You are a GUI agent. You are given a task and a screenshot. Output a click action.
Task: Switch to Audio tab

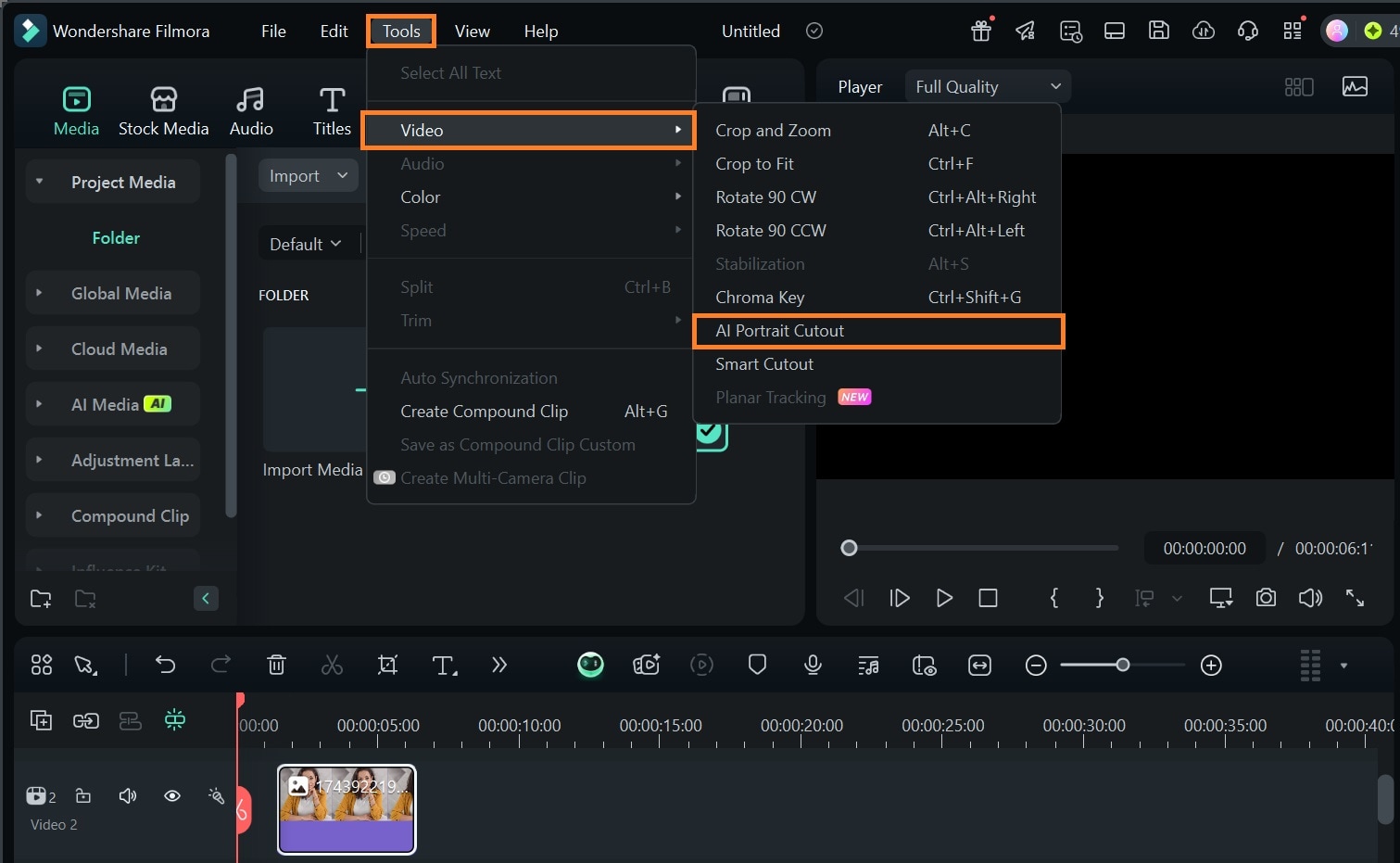(251, 111)
